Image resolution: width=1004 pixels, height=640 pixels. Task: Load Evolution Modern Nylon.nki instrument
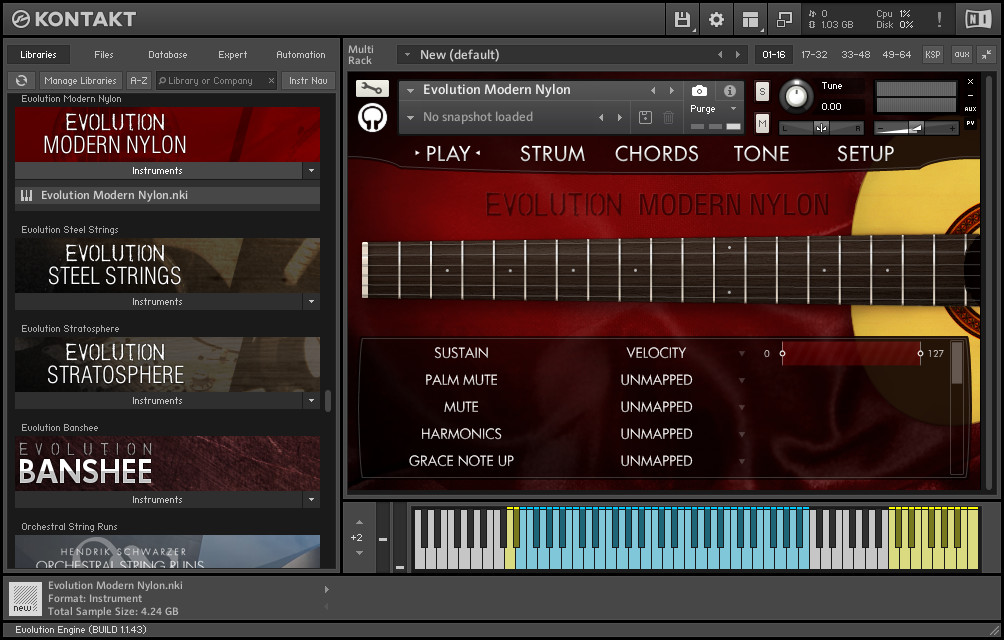click(167, 195)
